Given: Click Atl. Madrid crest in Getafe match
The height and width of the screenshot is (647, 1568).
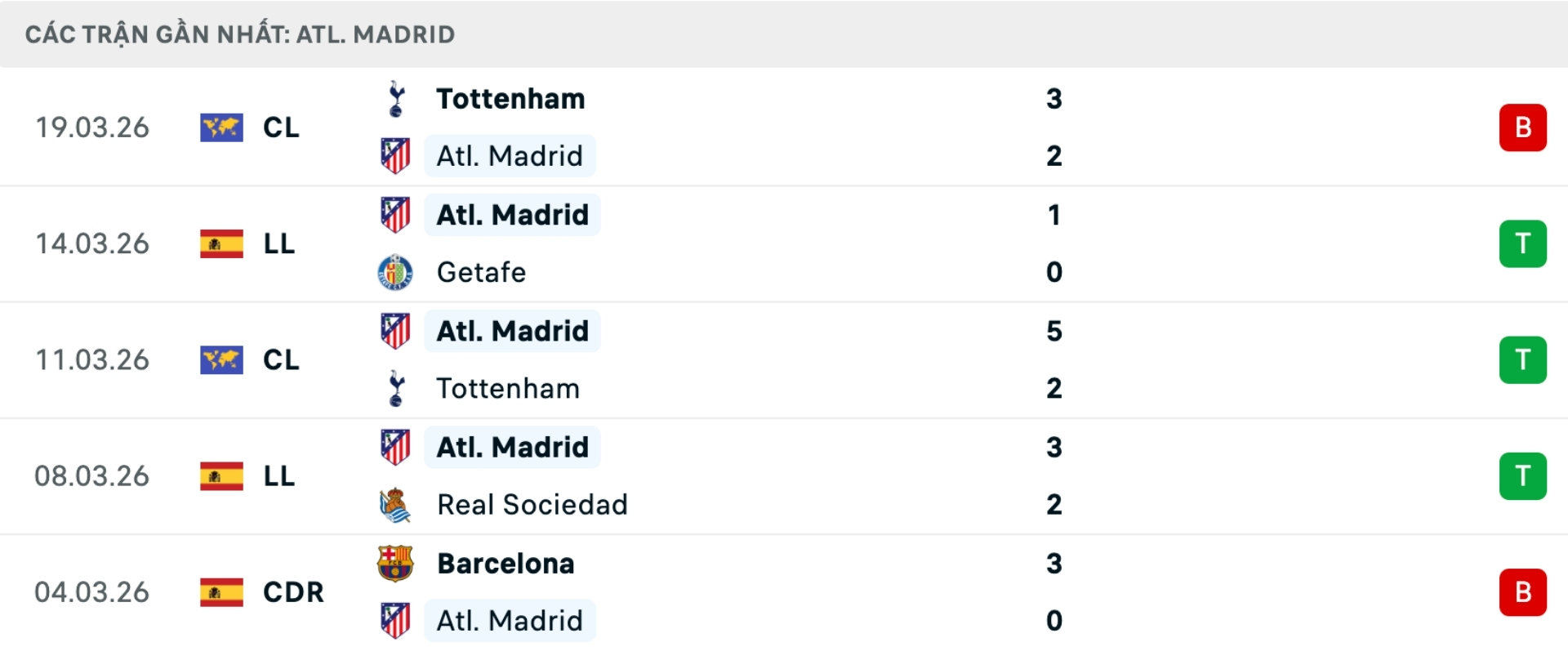Looking at the screenshot, I should (395, 215).
